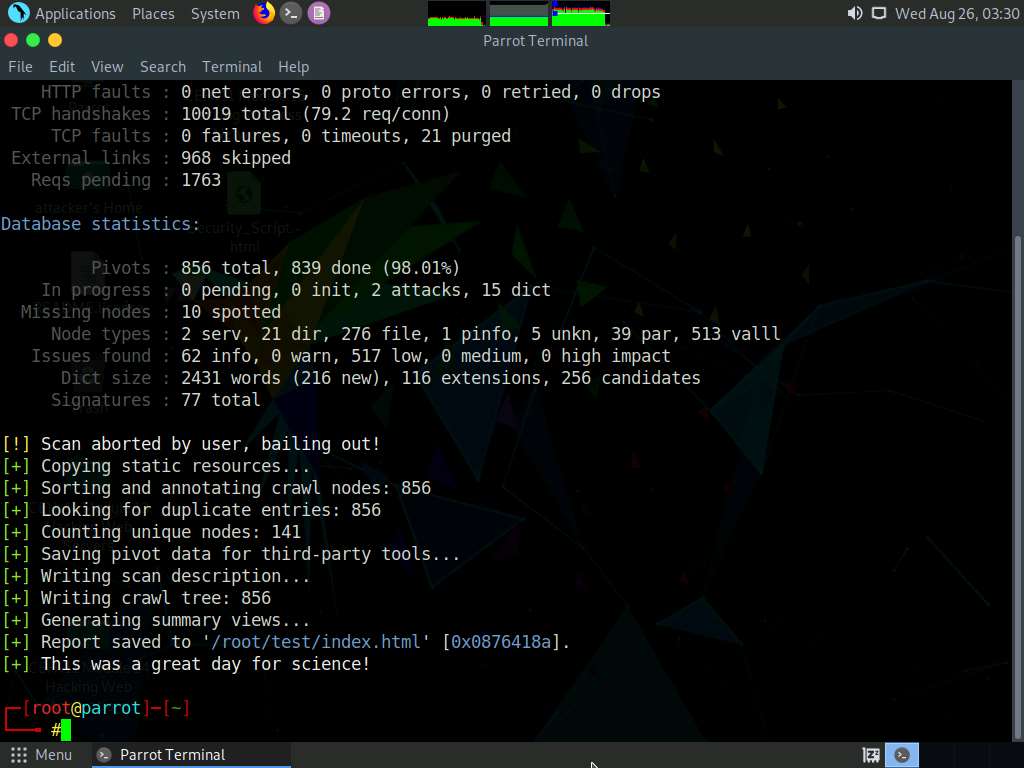Image resolution: width=1024 pixels, height=768 pixels.
Task: Open the Applications panel menu
Action: [75, 14]
